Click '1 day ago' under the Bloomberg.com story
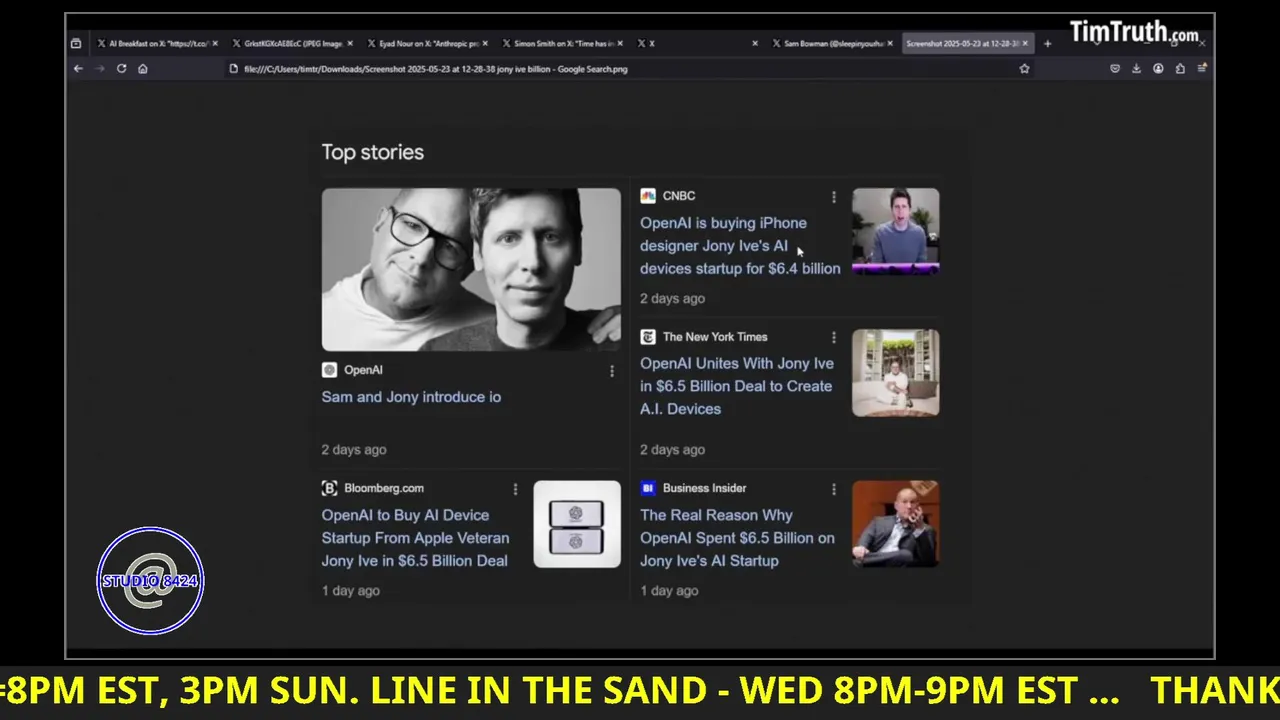1280x720 pixels. (x=350, y=591)
